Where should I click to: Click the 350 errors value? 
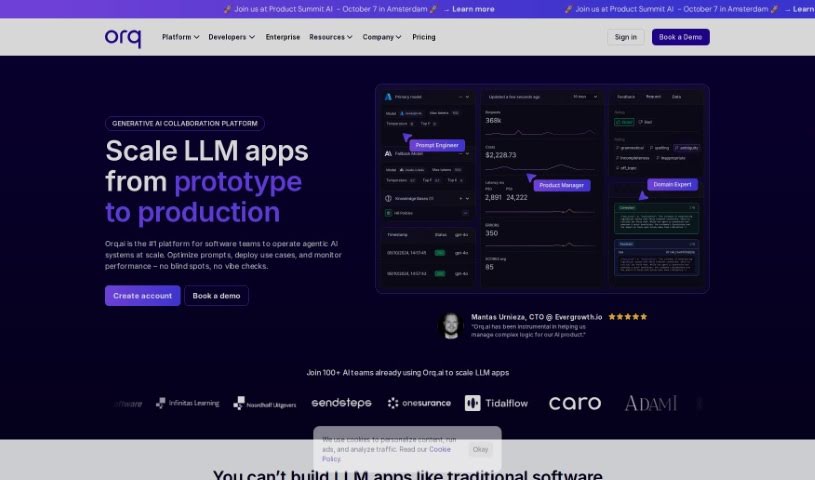(x=492, y=233)
